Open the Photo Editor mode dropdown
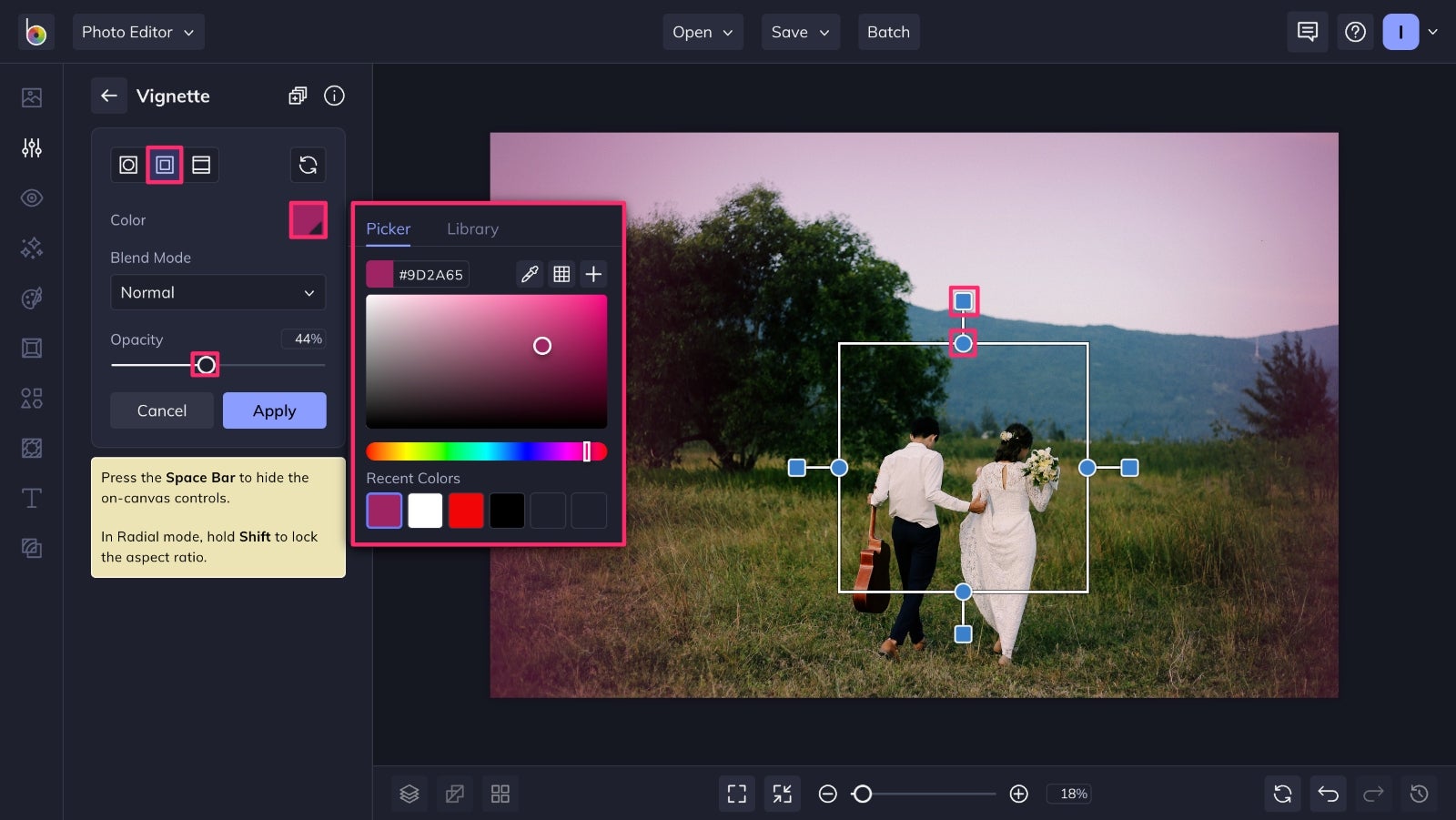This screenshot has width=1456, height=820. (138, 32)
